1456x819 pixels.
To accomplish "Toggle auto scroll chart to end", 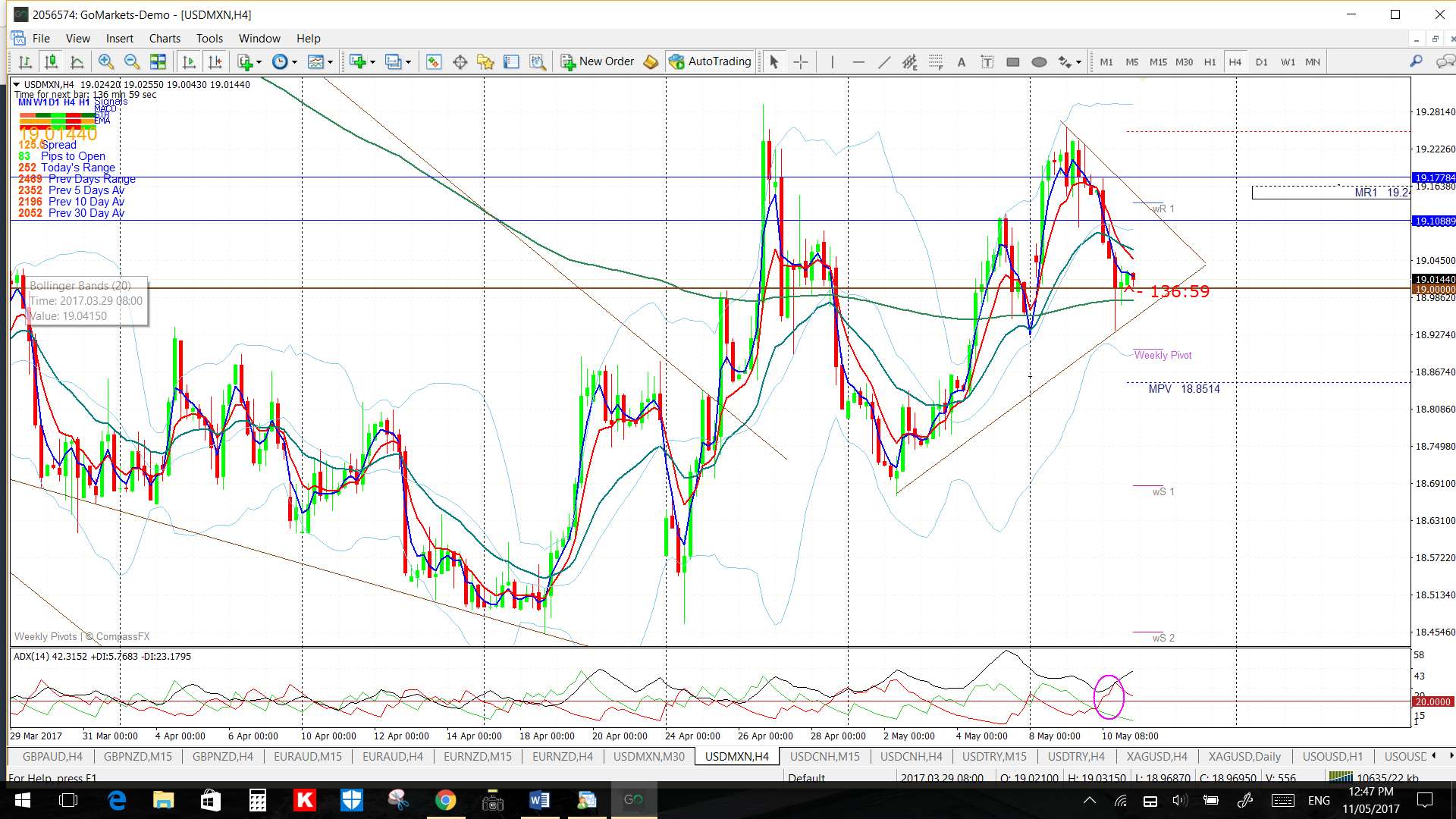I will click(x=189, y=62).
